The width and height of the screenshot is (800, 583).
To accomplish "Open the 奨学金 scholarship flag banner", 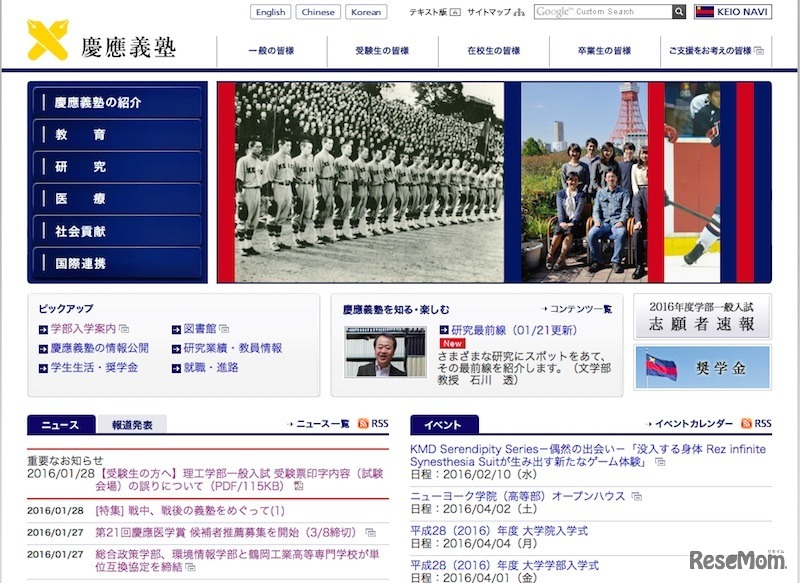I will [702, 368].
